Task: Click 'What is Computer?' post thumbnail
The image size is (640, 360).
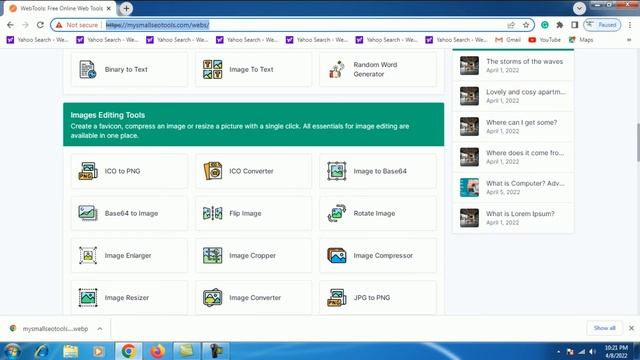Action: point(469,187)
